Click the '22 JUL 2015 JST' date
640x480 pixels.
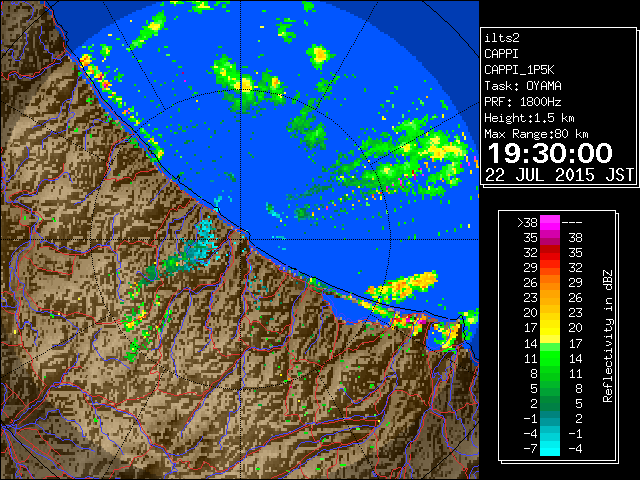click(x=559, y=175)
